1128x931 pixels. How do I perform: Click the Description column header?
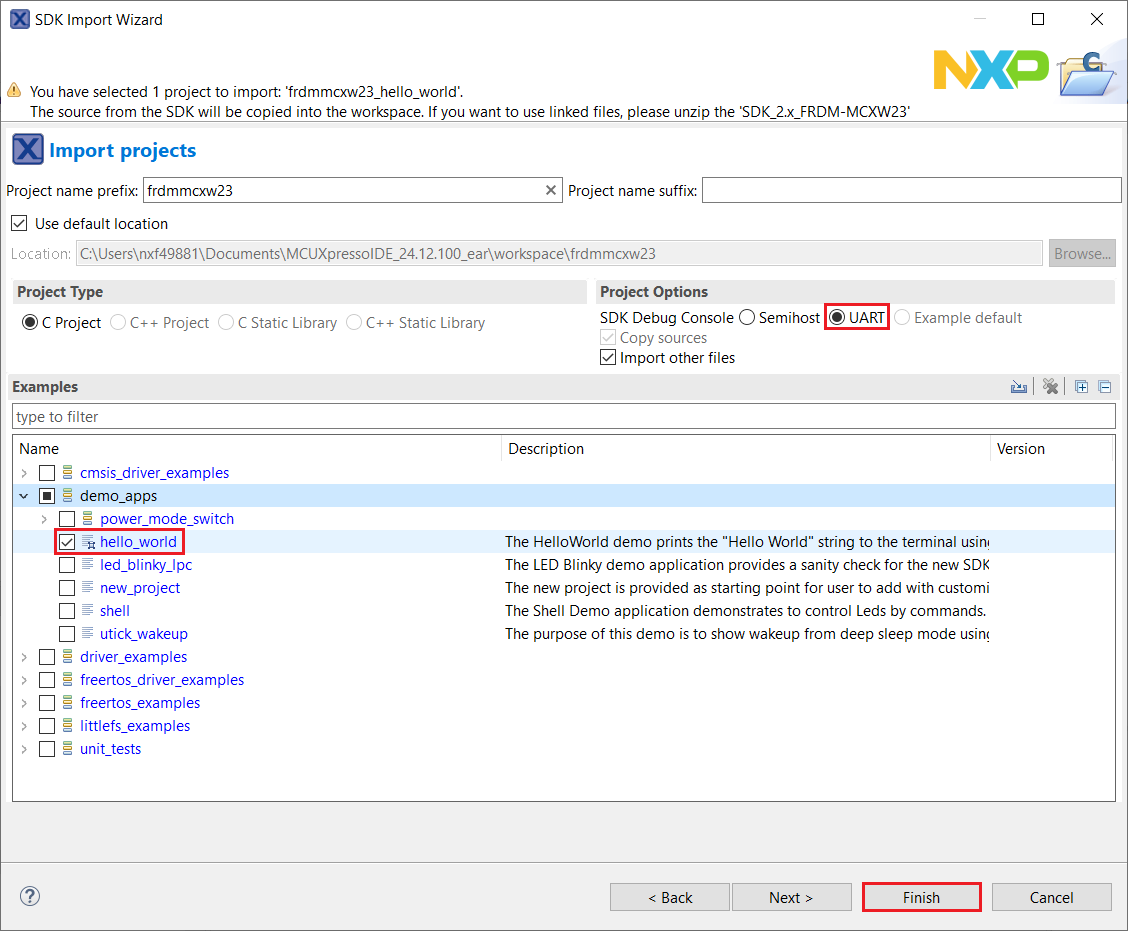(x=745, y=448)
